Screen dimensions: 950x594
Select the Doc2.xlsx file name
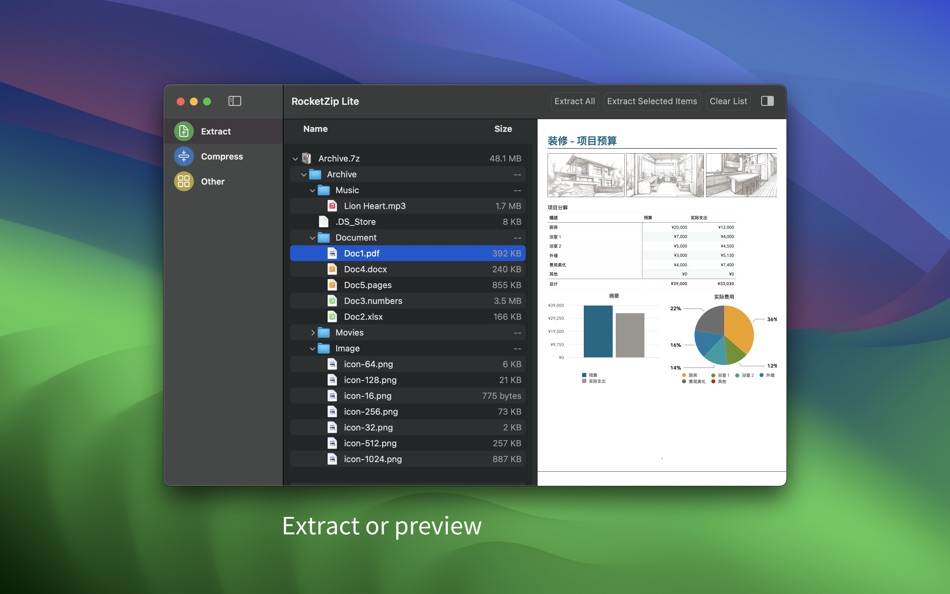point(364,316)
